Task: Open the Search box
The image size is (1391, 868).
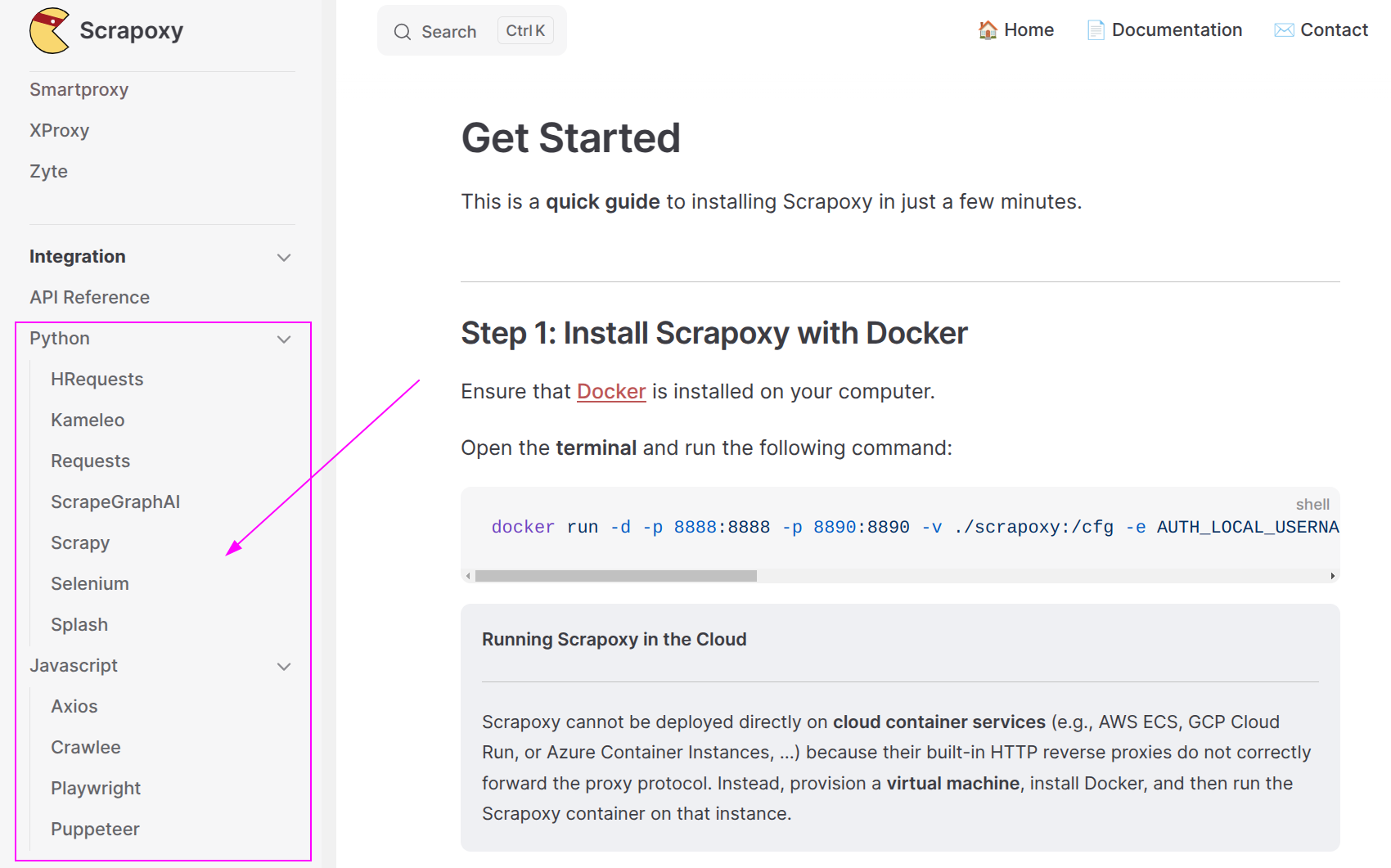Action: point(471,31)
